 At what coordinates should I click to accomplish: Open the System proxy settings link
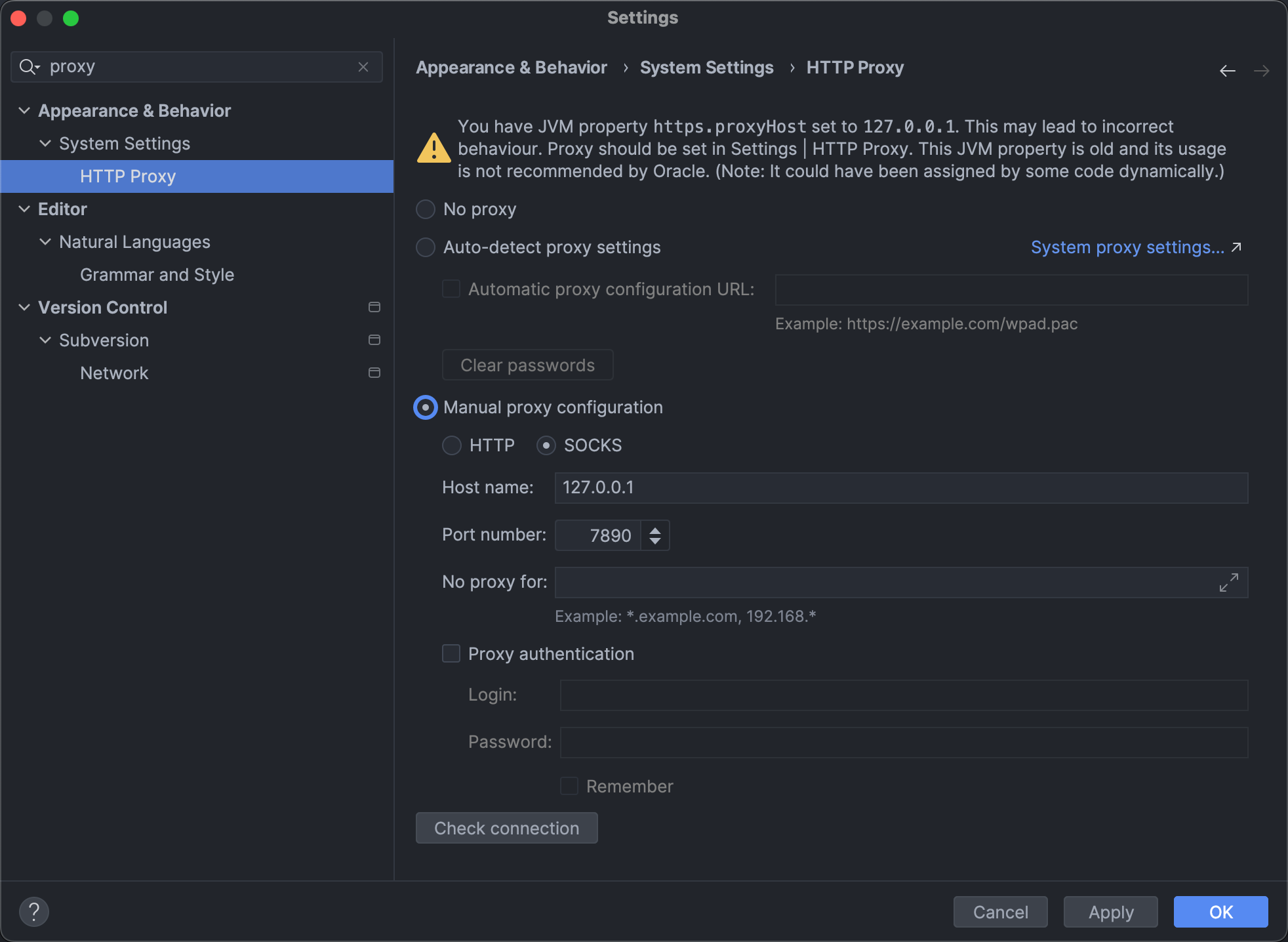click(x=1127, y=247)
